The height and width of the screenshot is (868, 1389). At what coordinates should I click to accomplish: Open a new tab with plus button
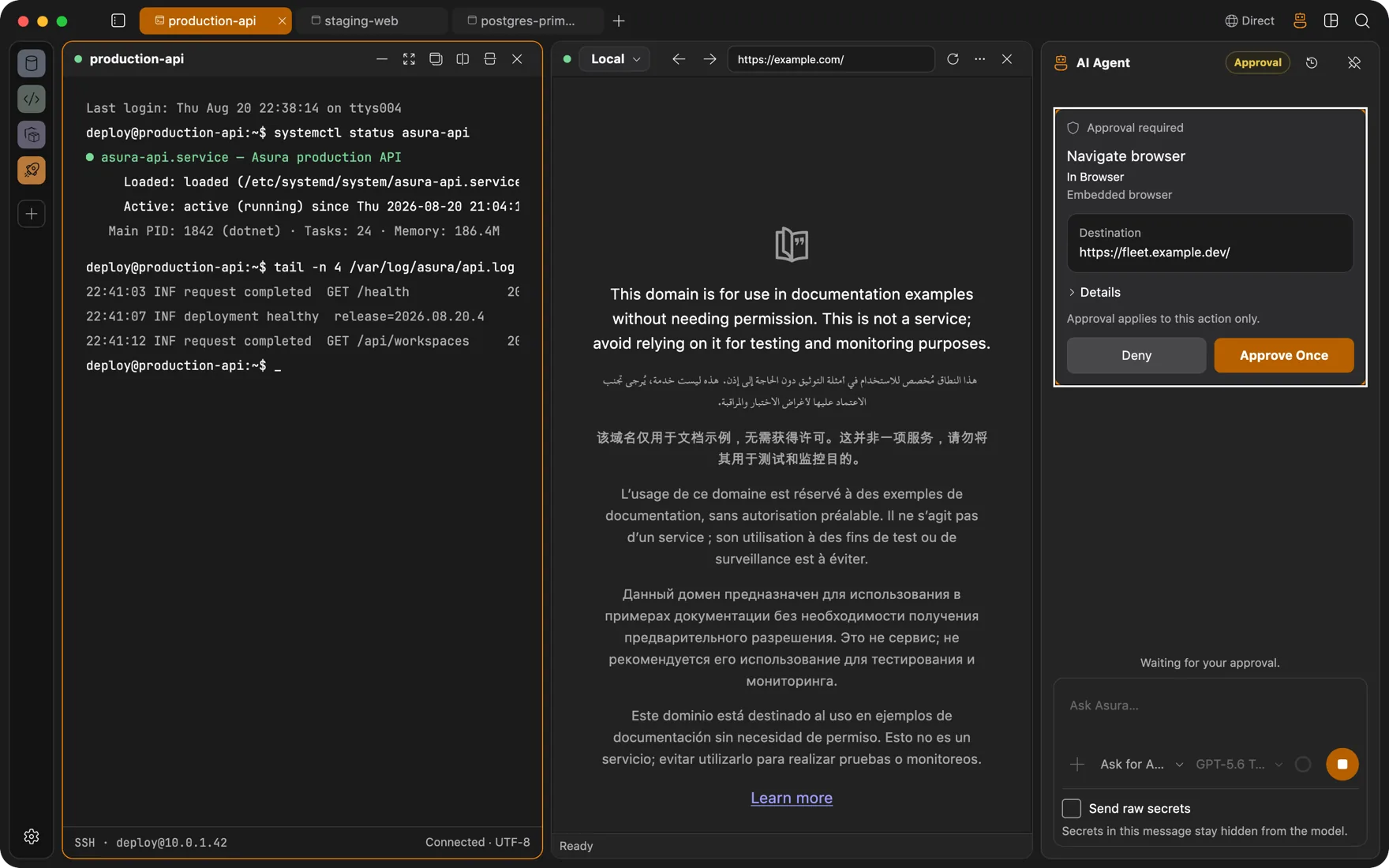(619, 21)
